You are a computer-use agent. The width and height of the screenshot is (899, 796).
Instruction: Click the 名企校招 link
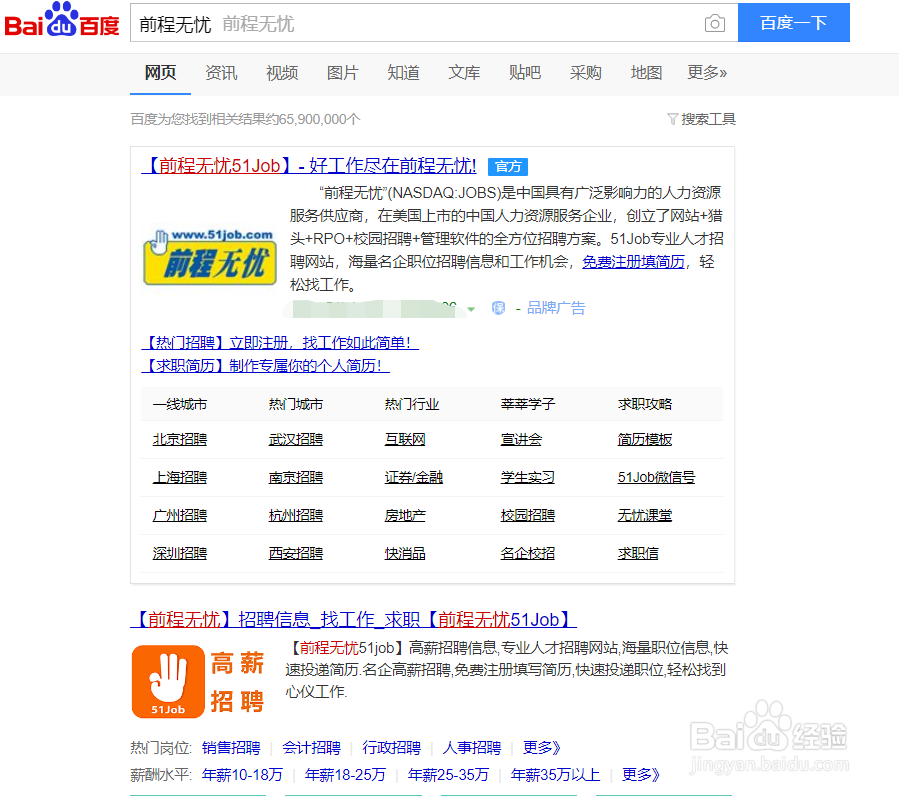pos(527,553)
